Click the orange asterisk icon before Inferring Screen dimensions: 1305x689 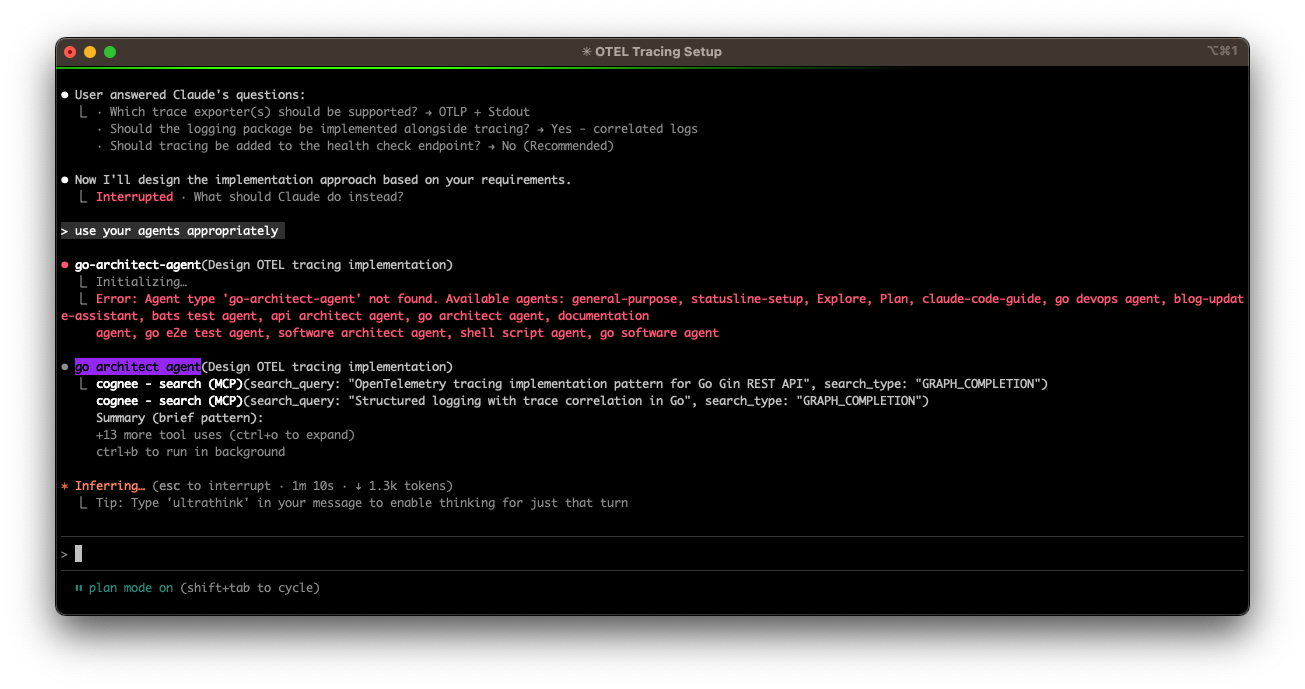pyautogui.click(x=65, y=486)
